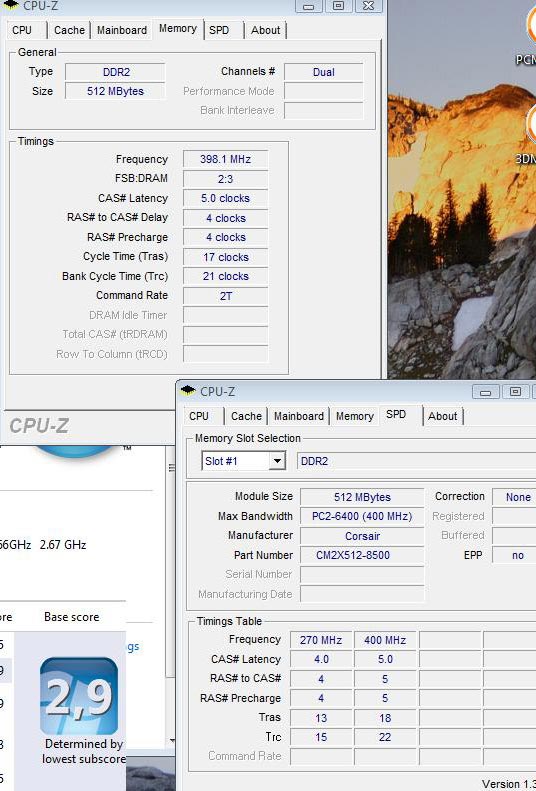Viewport: 536px width, 791px height.
Task: Click the 400 MHz timings table frequency cell
Action: [x=385, y=640]
